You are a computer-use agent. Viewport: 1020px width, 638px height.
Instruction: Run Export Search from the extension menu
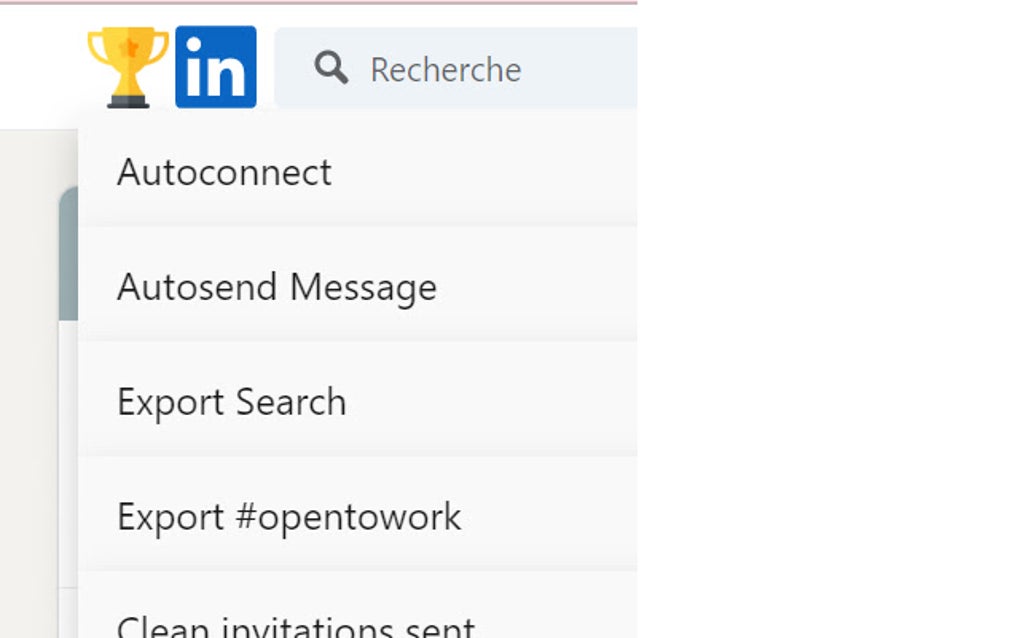tap(232, 403)
